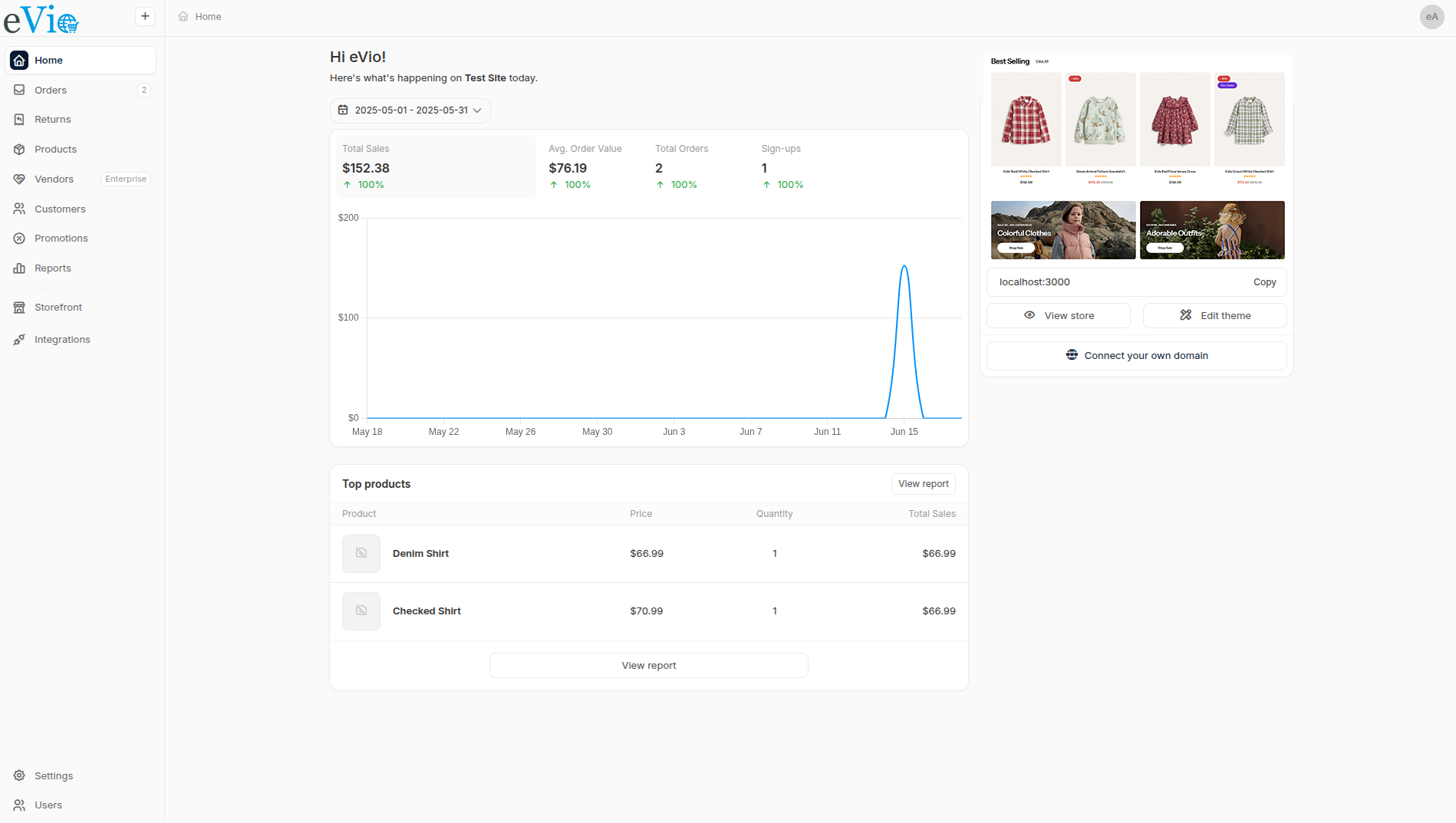The width and height of the screenshot is (1456, 823).
Task: Expand the date range picker dropdown
Action: 410,110
